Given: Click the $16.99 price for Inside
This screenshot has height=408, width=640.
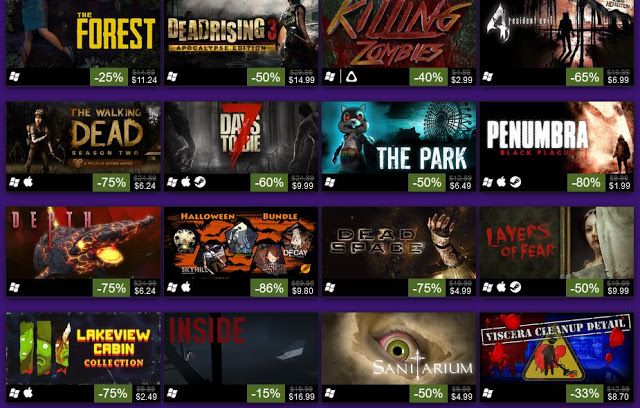Looking at the screenshot, I should click(x=302, y=397).
